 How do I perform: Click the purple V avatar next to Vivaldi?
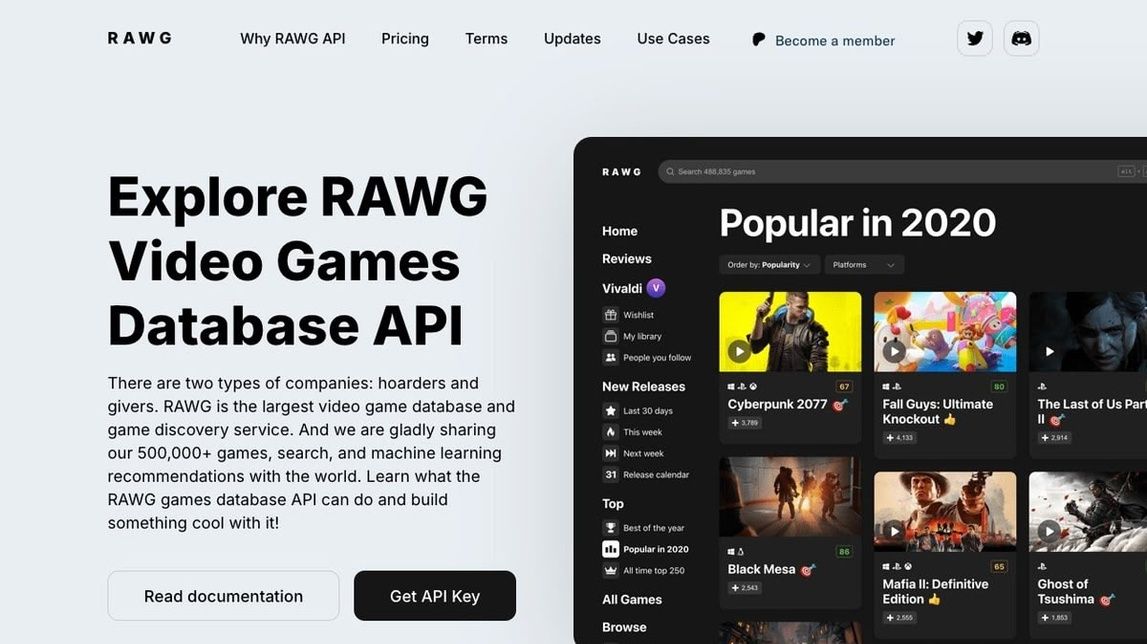[x=655, y=288]
